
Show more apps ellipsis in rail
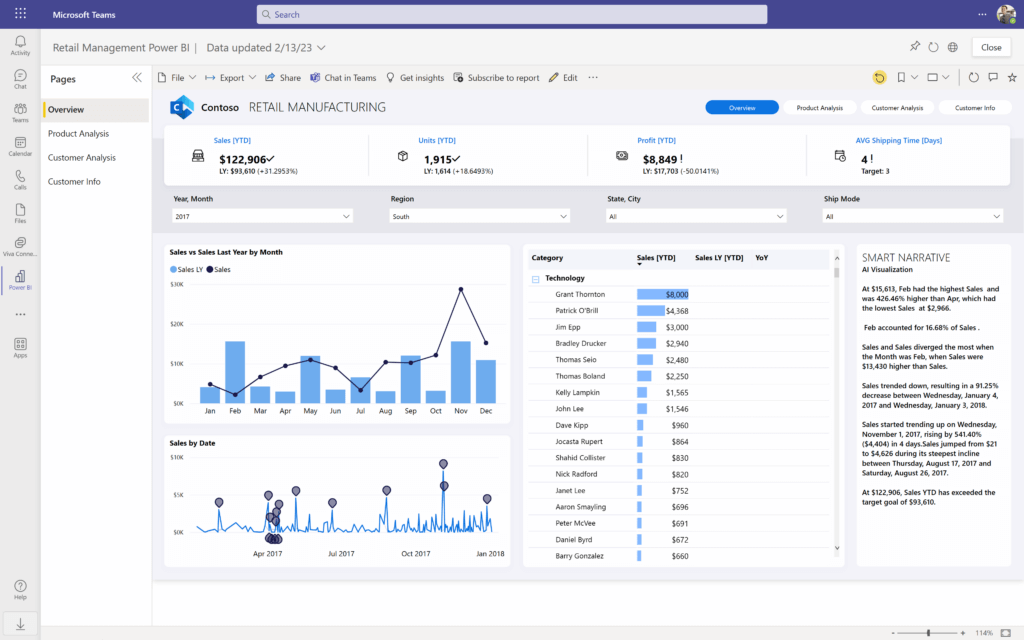pos(20,314)
